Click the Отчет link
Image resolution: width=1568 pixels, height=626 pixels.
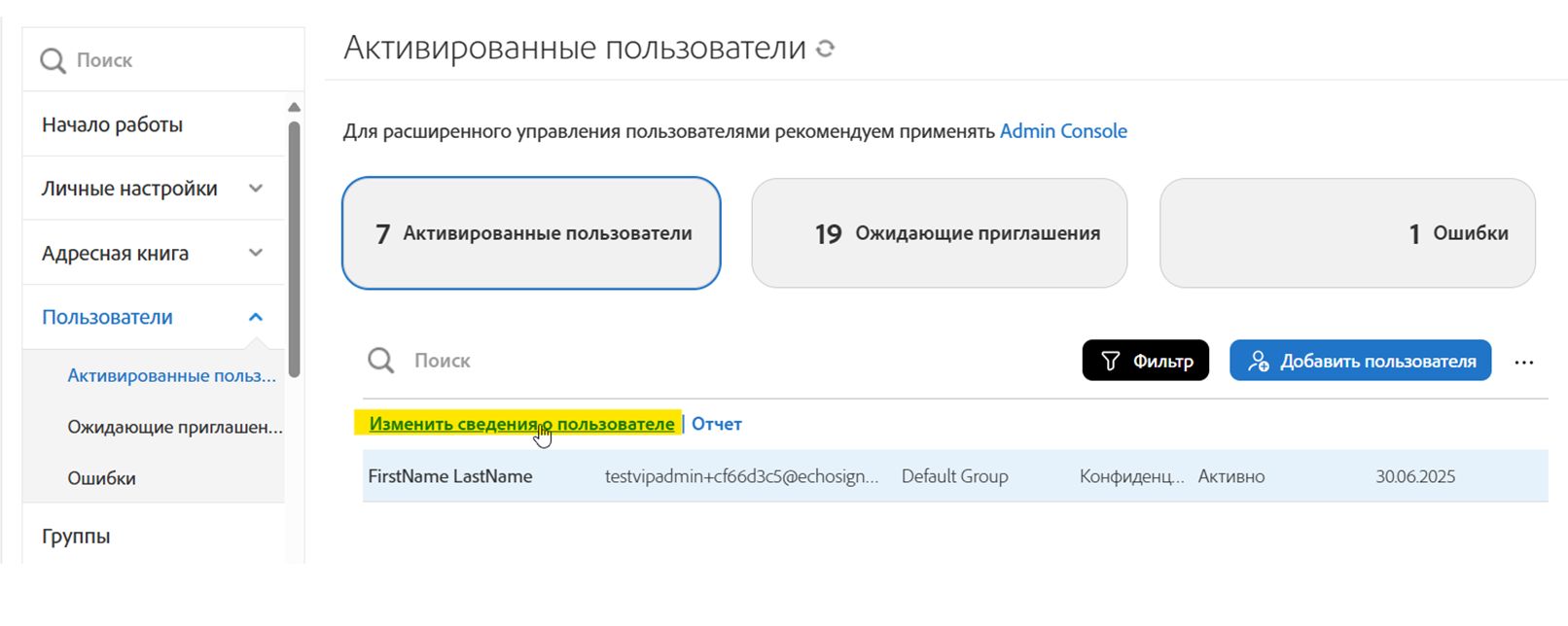[x=717, y=424]
